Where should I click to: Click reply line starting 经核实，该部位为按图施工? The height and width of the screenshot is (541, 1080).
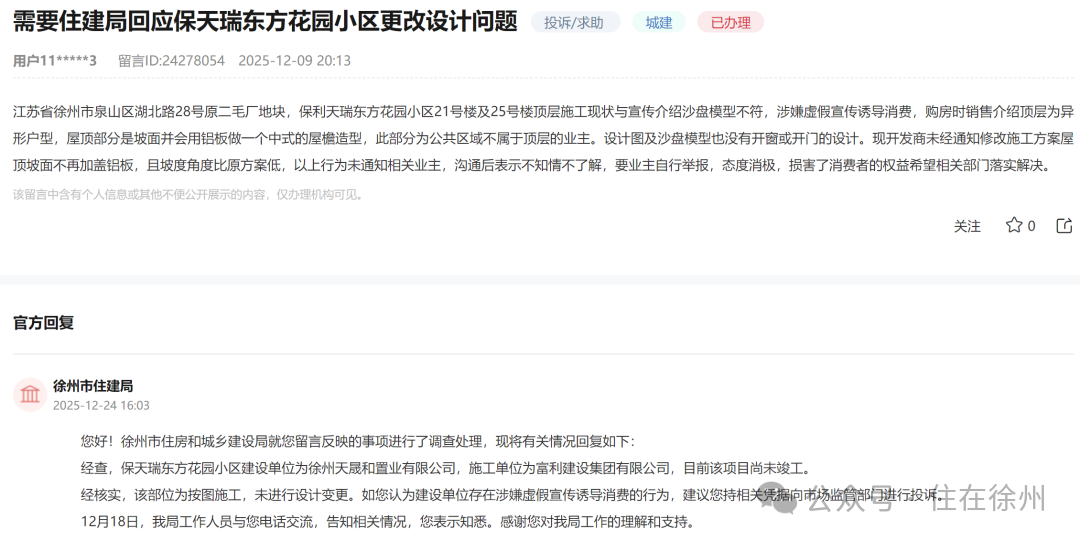point(512,495)
